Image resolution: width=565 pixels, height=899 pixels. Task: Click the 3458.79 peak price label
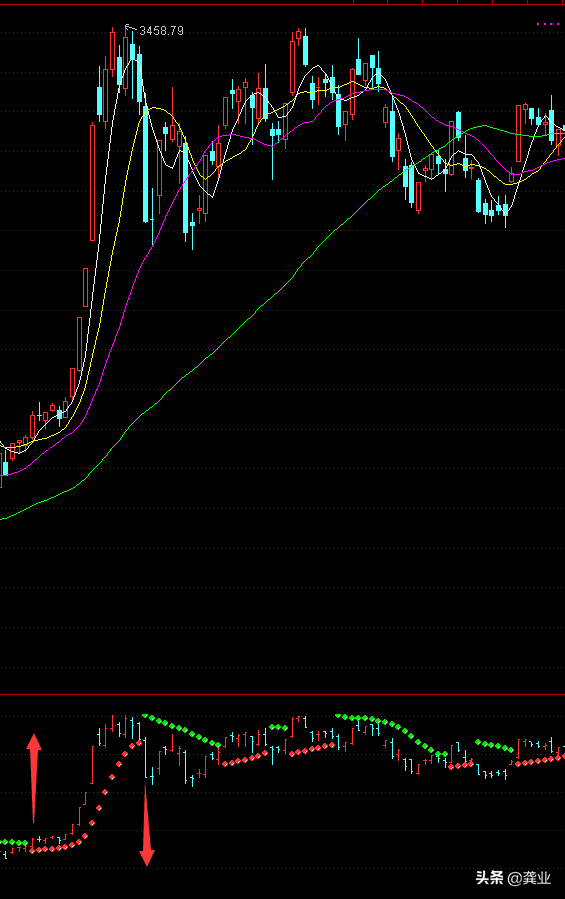pos(161,31)
